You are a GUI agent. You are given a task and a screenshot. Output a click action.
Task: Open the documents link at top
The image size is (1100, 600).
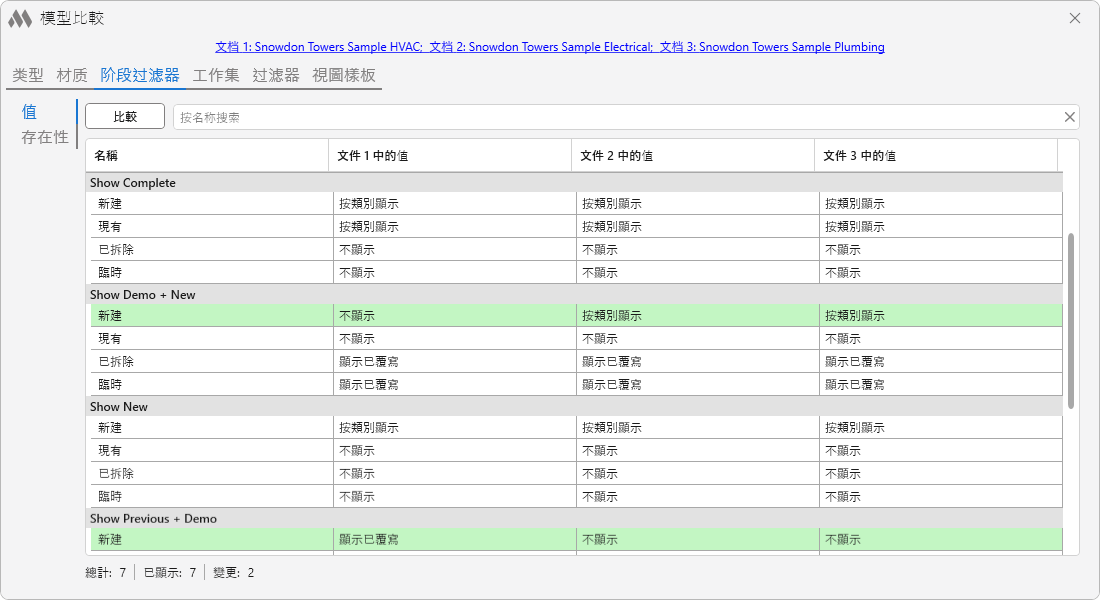pos(549,47)
